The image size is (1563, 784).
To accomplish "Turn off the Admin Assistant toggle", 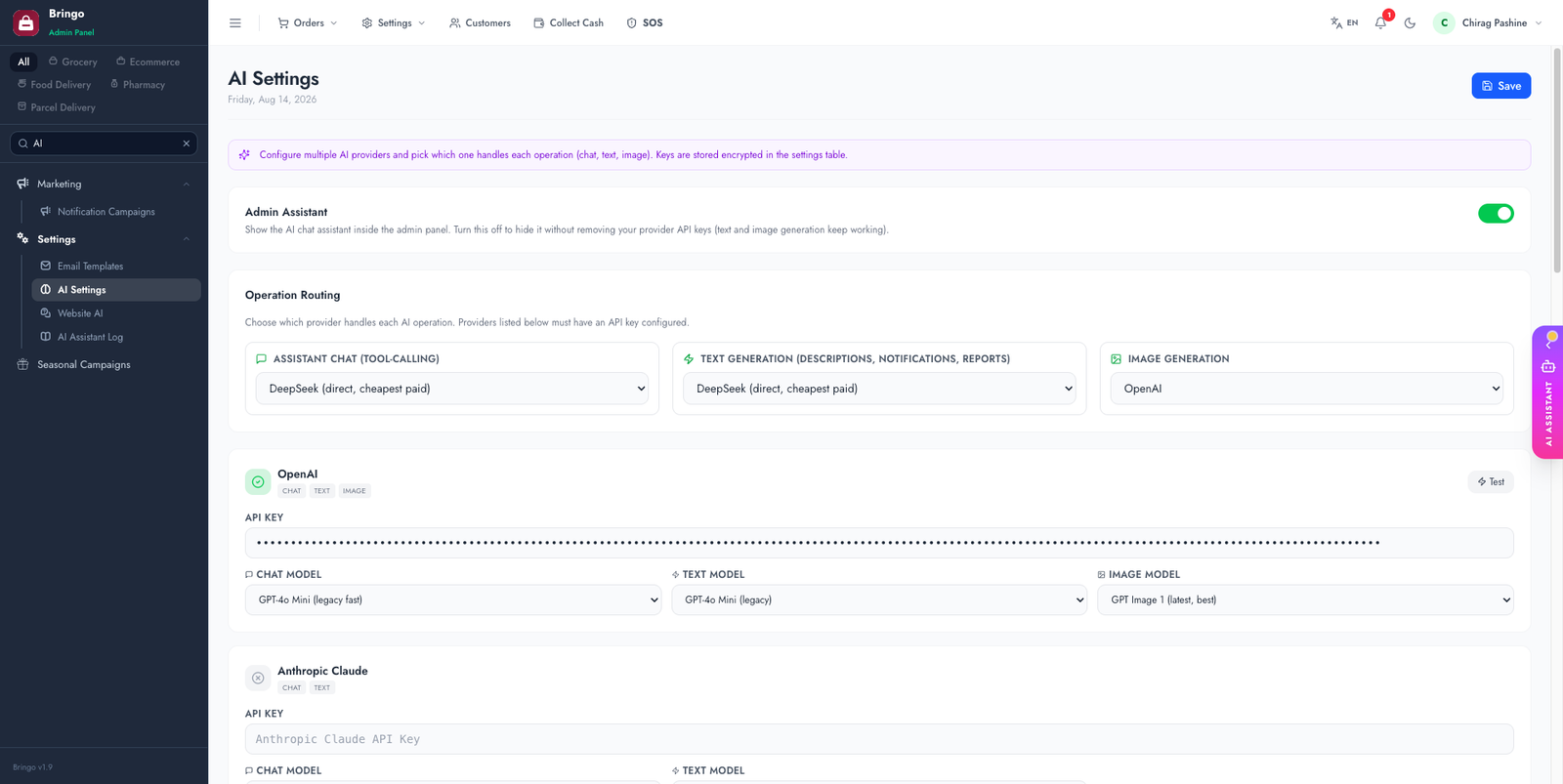I will coord(1496,213).
